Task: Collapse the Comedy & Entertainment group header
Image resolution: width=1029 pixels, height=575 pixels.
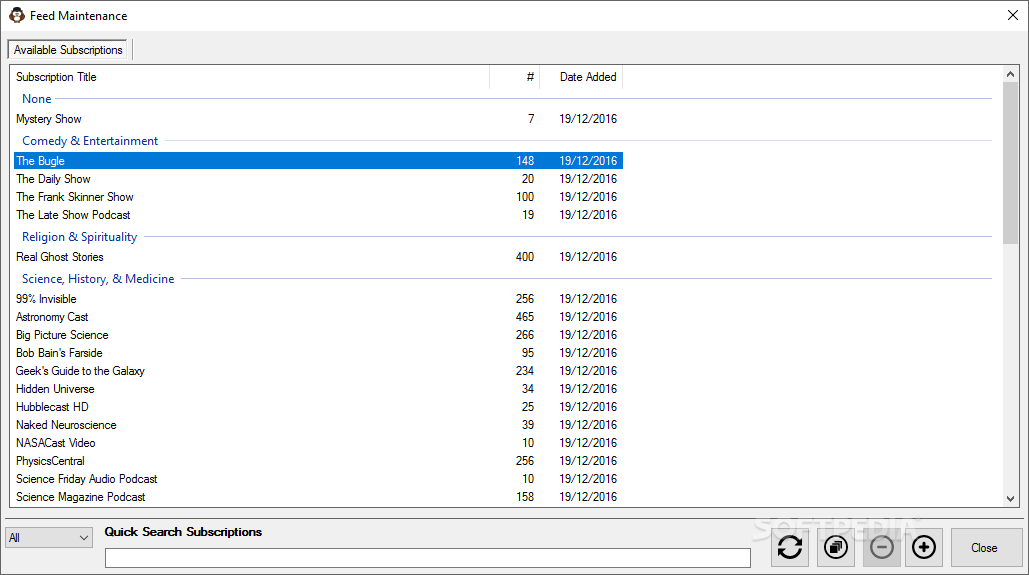Action: pyautogui.click(x=90, y=140)
